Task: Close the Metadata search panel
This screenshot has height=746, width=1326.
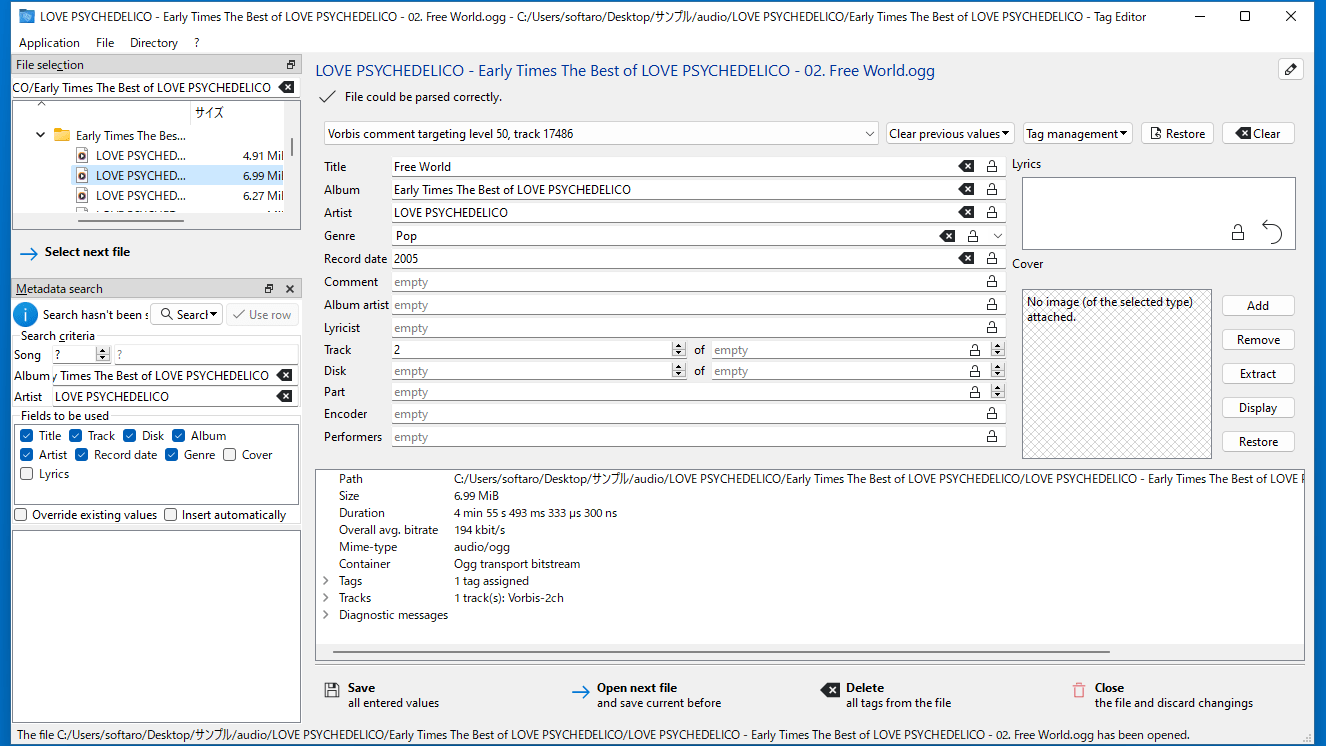Action: point(290,289)
